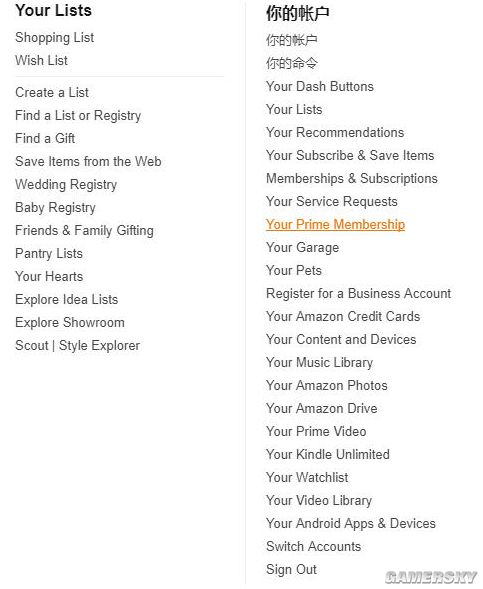Screen dimensions: 483x589
Task: Go to Baby Registry
Action: coord(55,208)
